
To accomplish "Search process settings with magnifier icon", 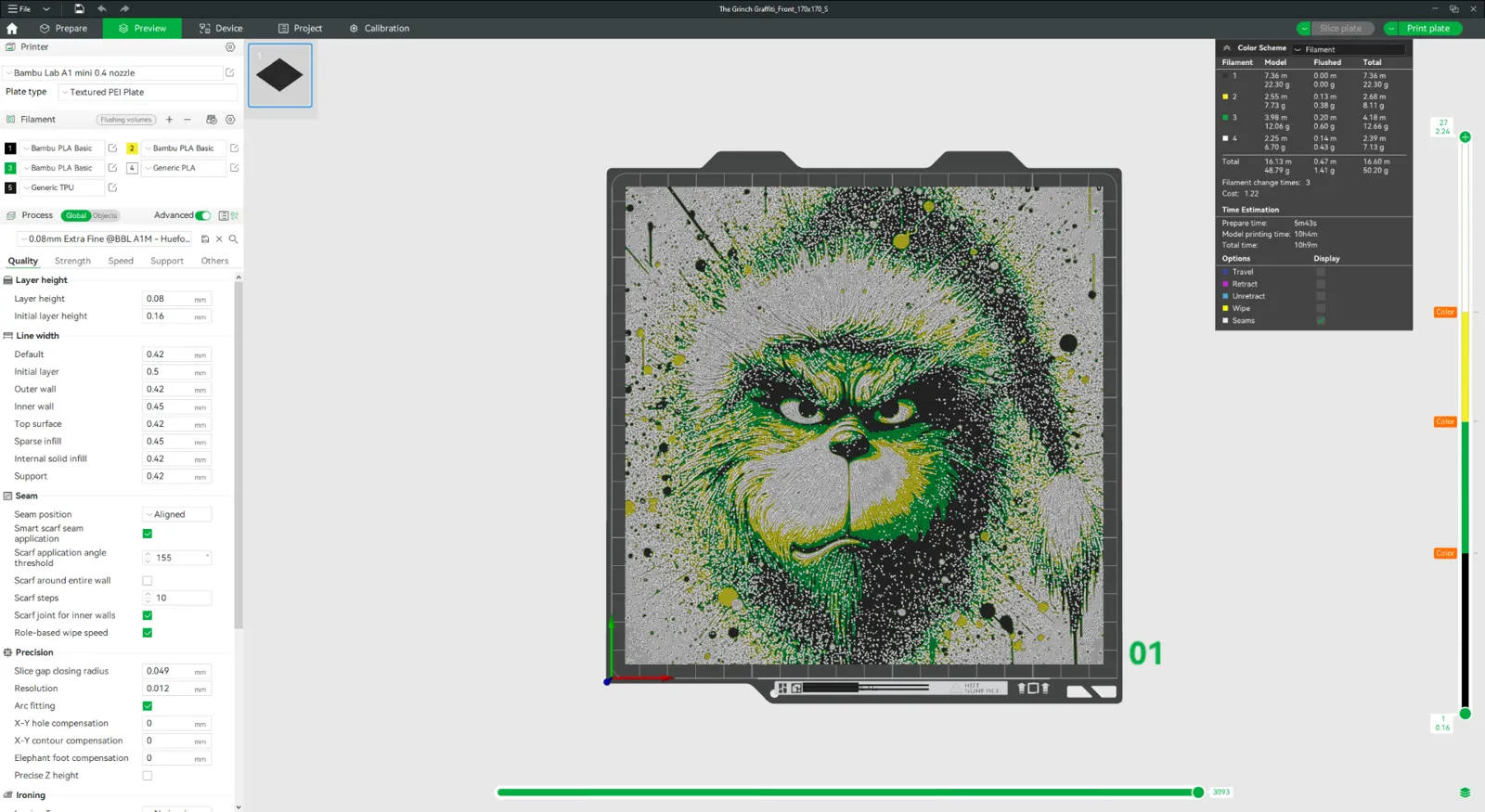I will pos(233,238).
